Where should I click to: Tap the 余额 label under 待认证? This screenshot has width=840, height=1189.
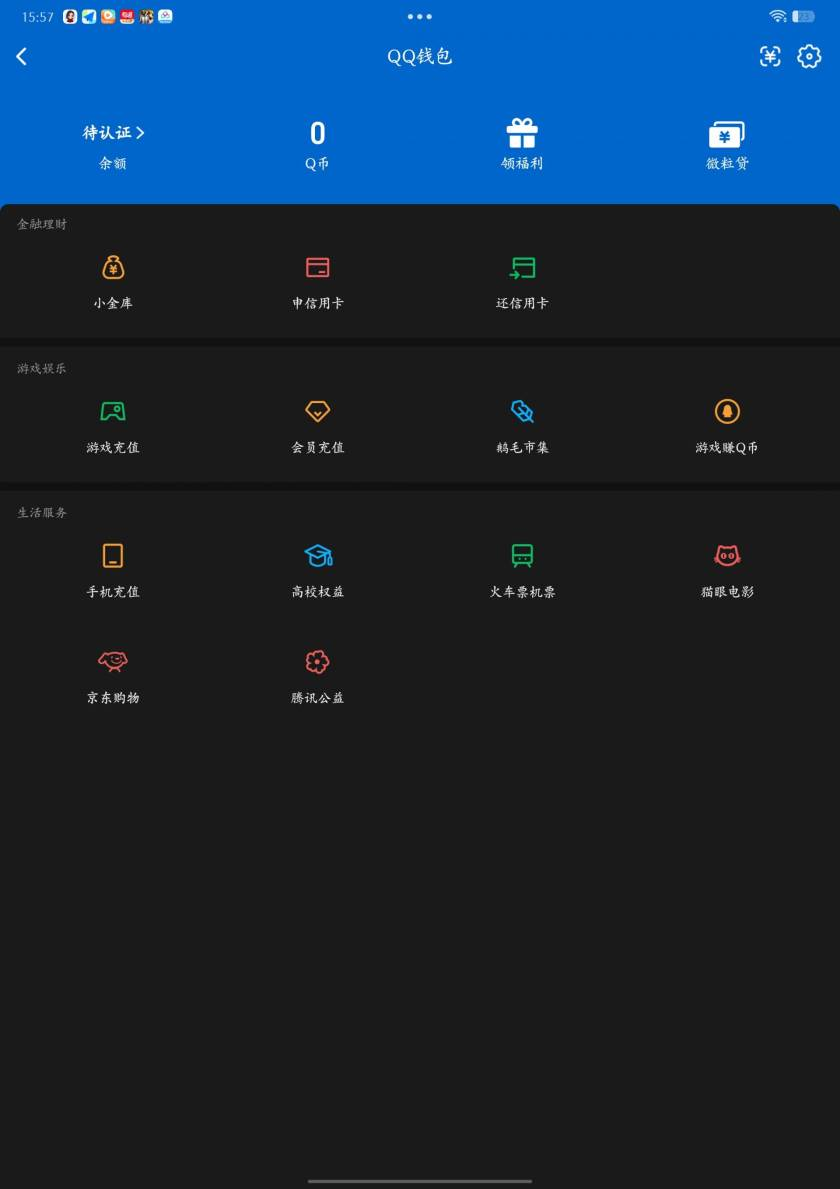113,163
